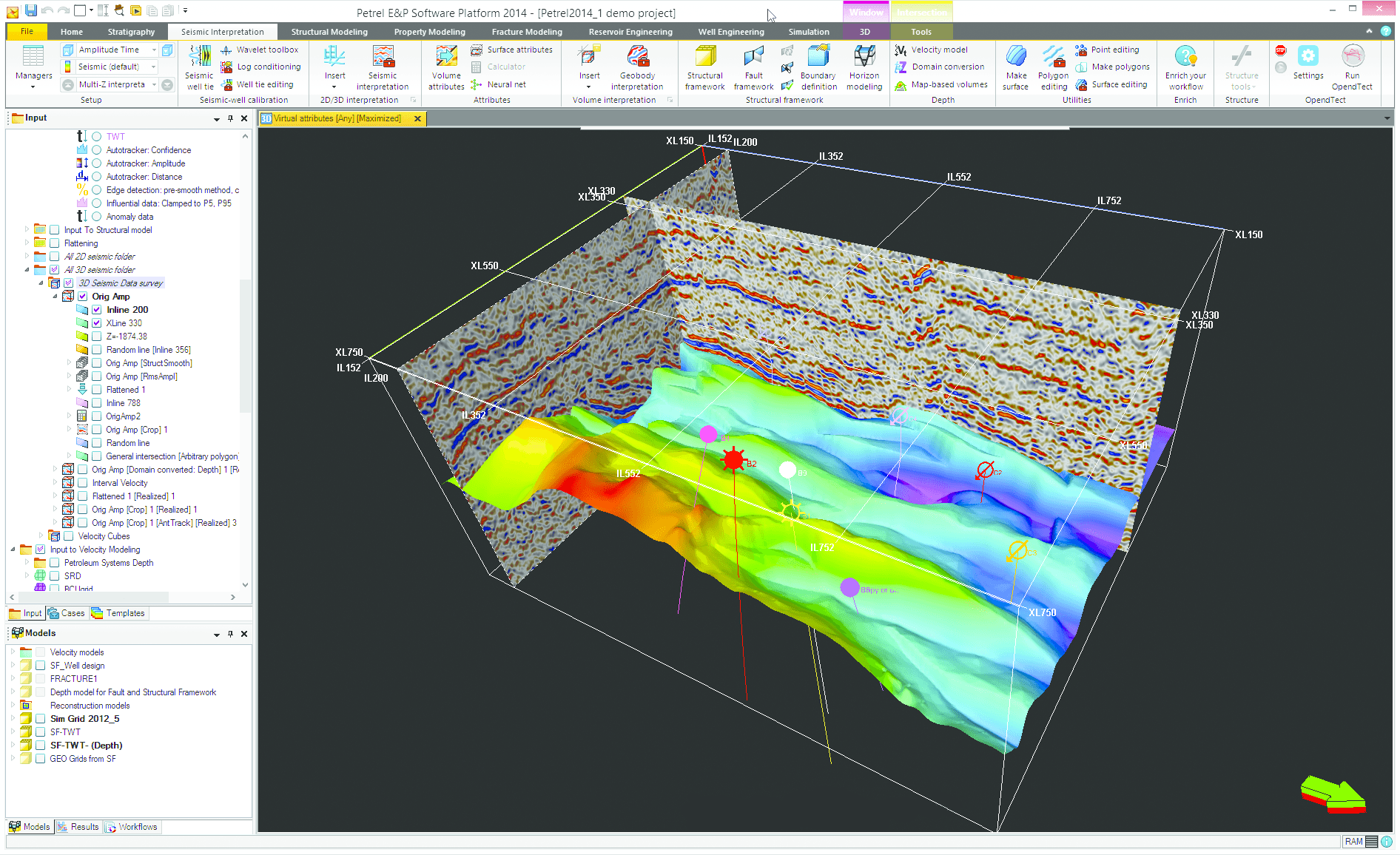Run OpendTect from the ribbon
The height and width of the screenshot is (855, 1400).
coord(1352,67)
